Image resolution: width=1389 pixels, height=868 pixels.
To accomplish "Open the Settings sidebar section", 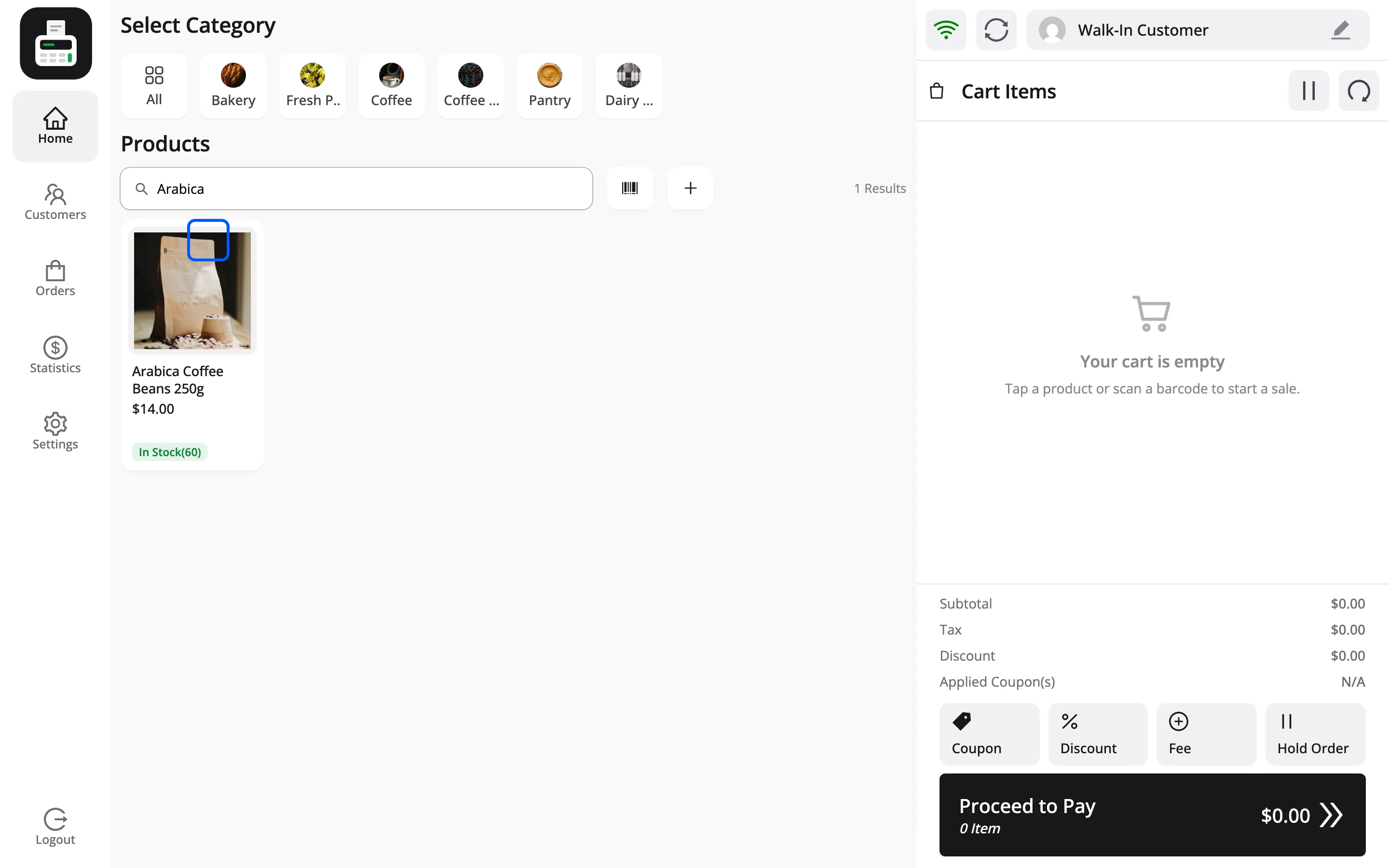I will click(x=55, y=431).
